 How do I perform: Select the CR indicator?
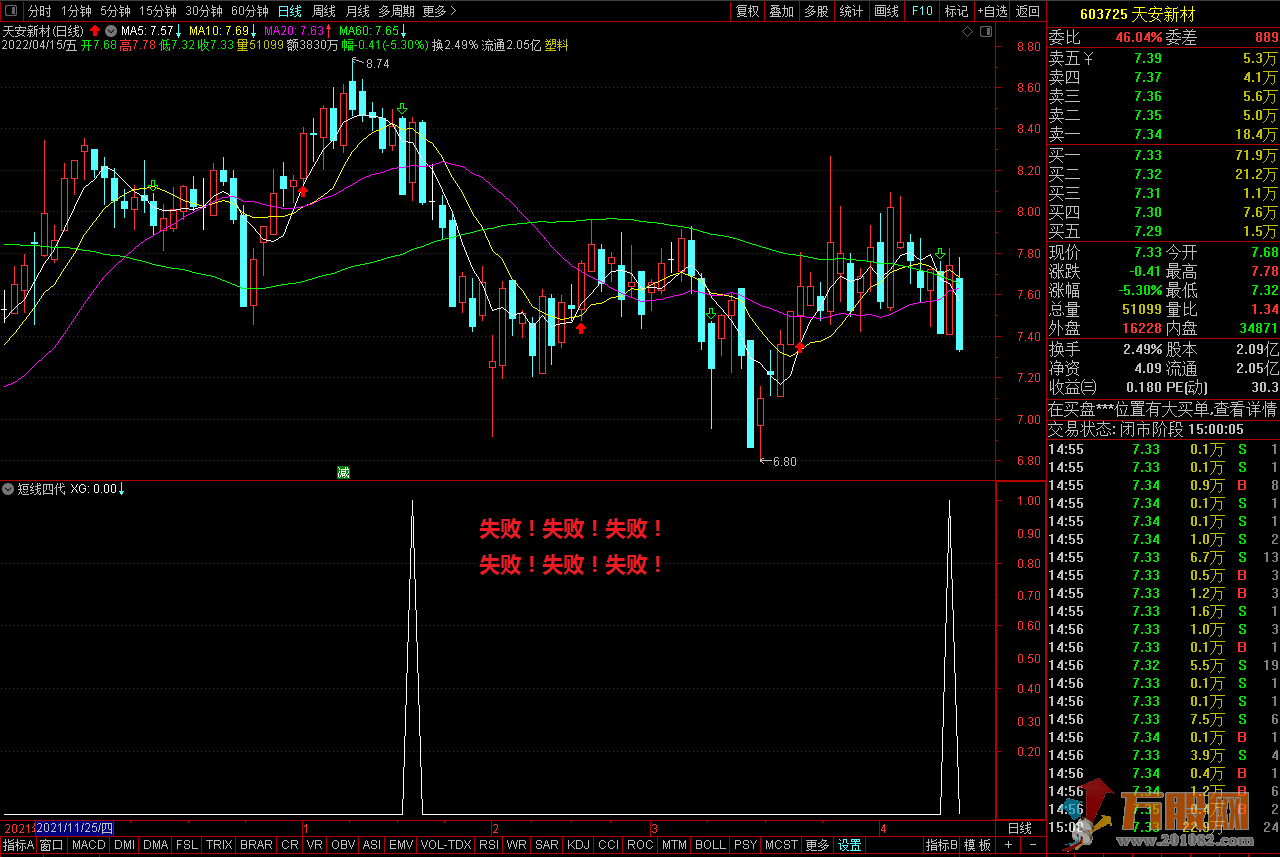coord(290,845)
